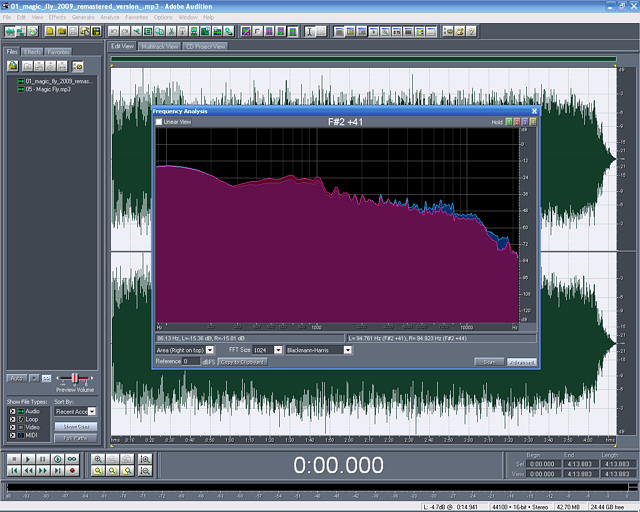Viewport: 640px width, 512px height.
Task: Switch to the Favorites panel tab
Action: point(58,52)
